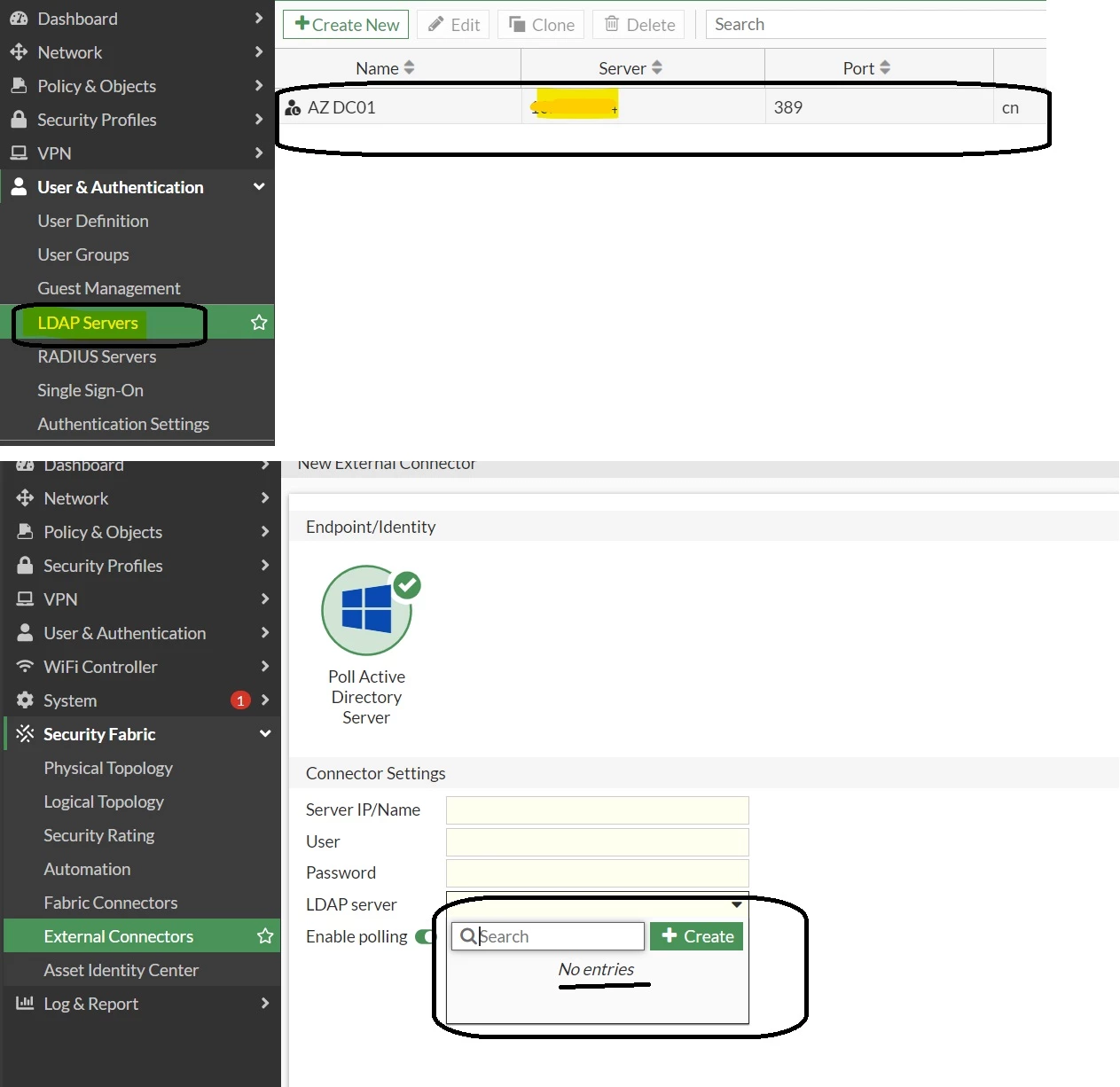Click VPN laptop icon in upper sidebar
The height and width of the screenshot is (1087, 1120).
point(19,153)
